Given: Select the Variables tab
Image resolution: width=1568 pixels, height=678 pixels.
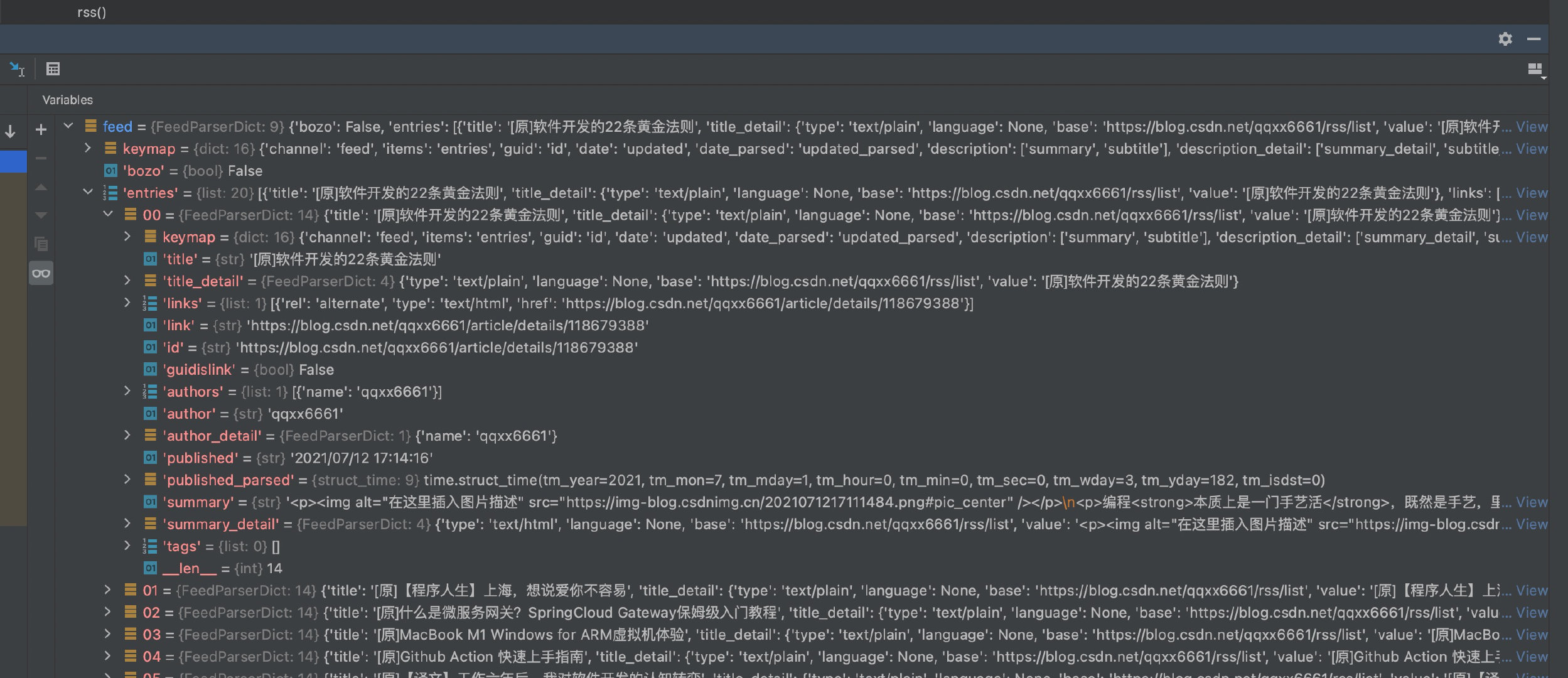Looking at the screenshot, I should [67, 100].
